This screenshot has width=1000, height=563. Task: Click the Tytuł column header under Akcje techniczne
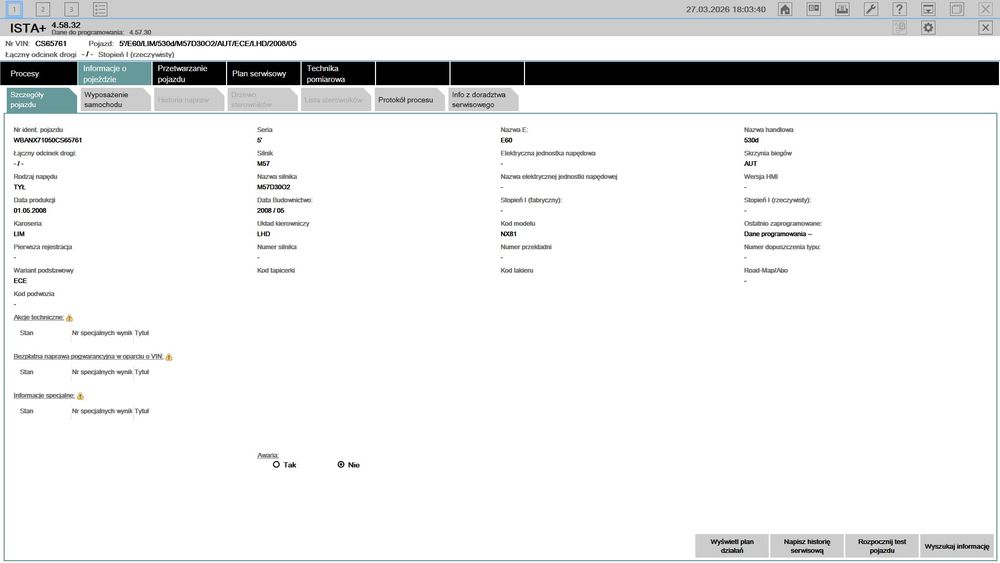point(142,333)
